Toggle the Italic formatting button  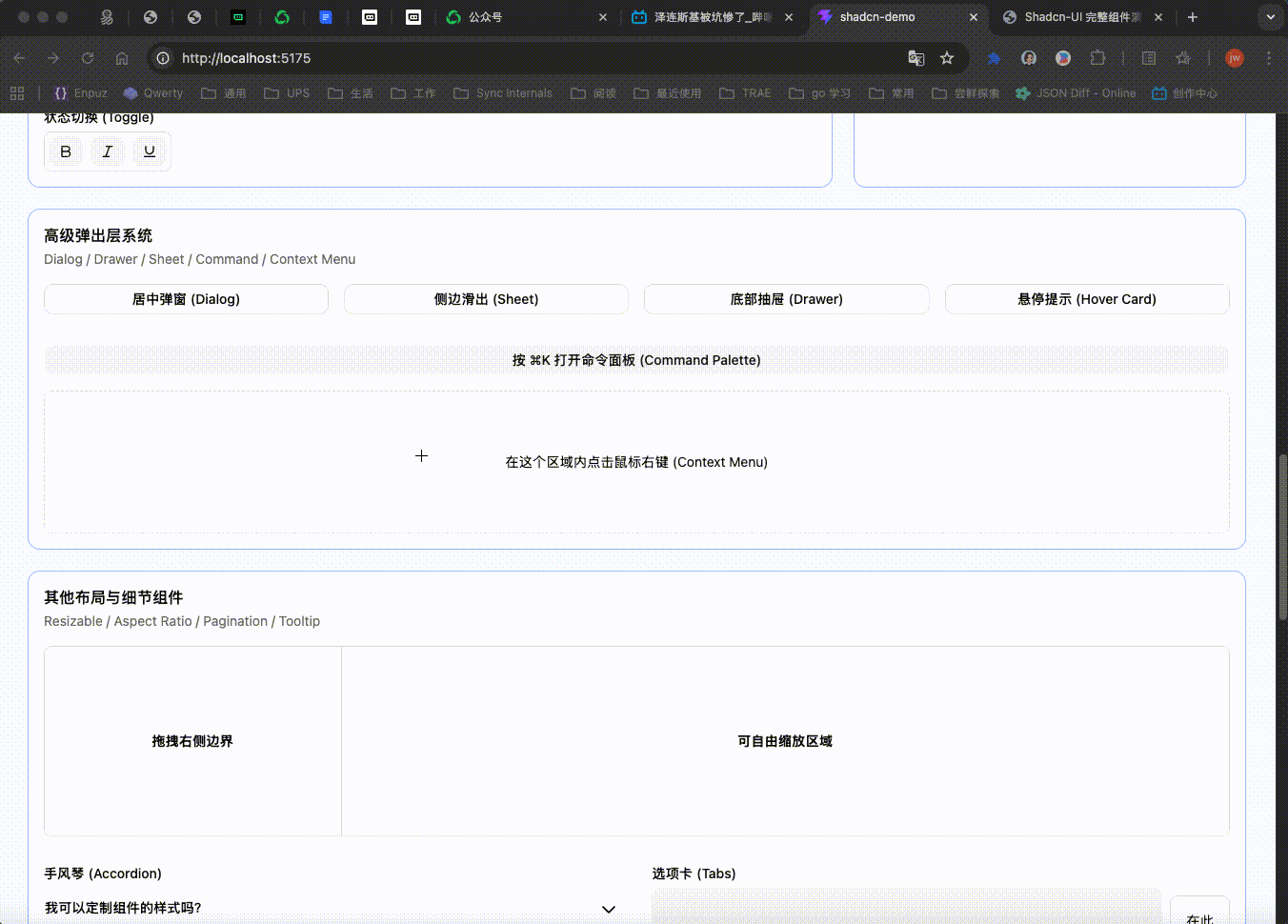coord(108,151)
